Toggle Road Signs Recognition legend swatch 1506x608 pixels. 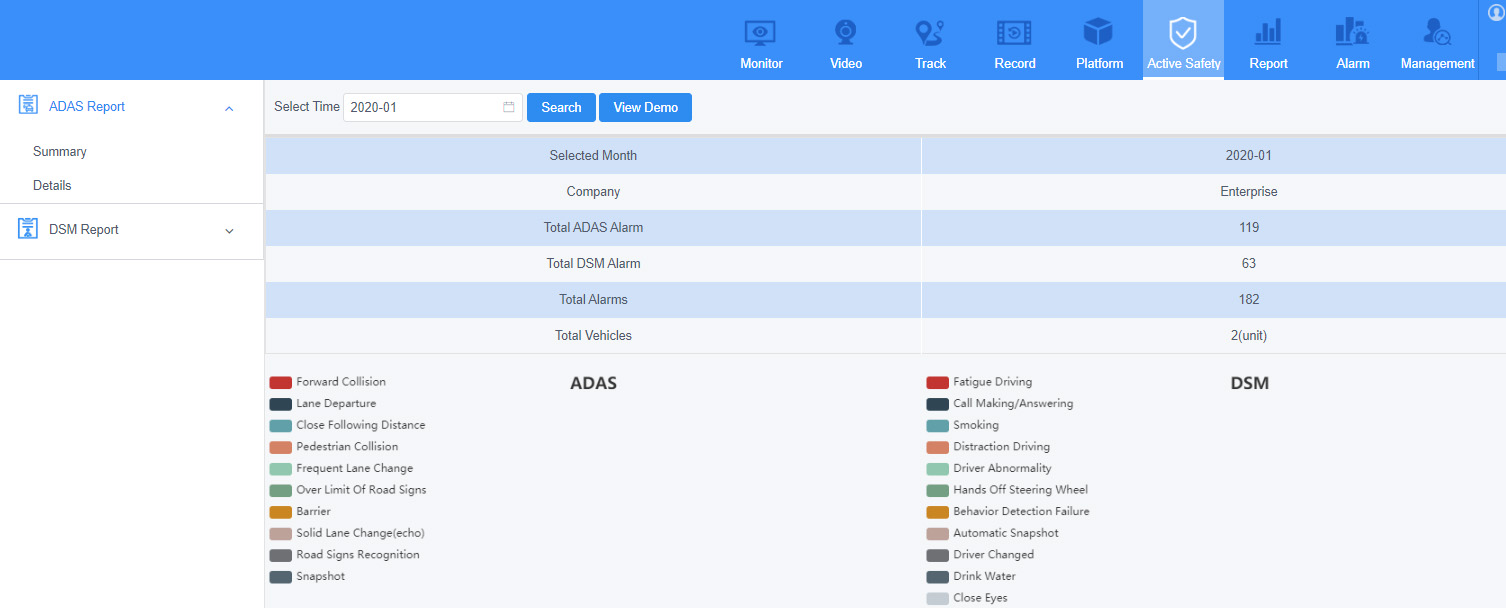tap(280, 555)
